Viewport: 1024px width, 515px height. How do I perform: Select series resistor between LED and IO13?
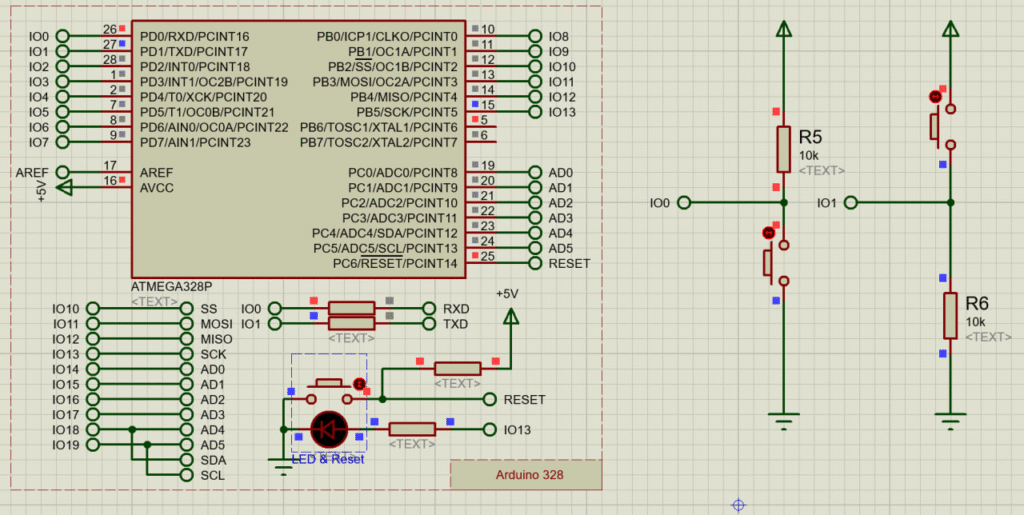[x=412, y=429]
